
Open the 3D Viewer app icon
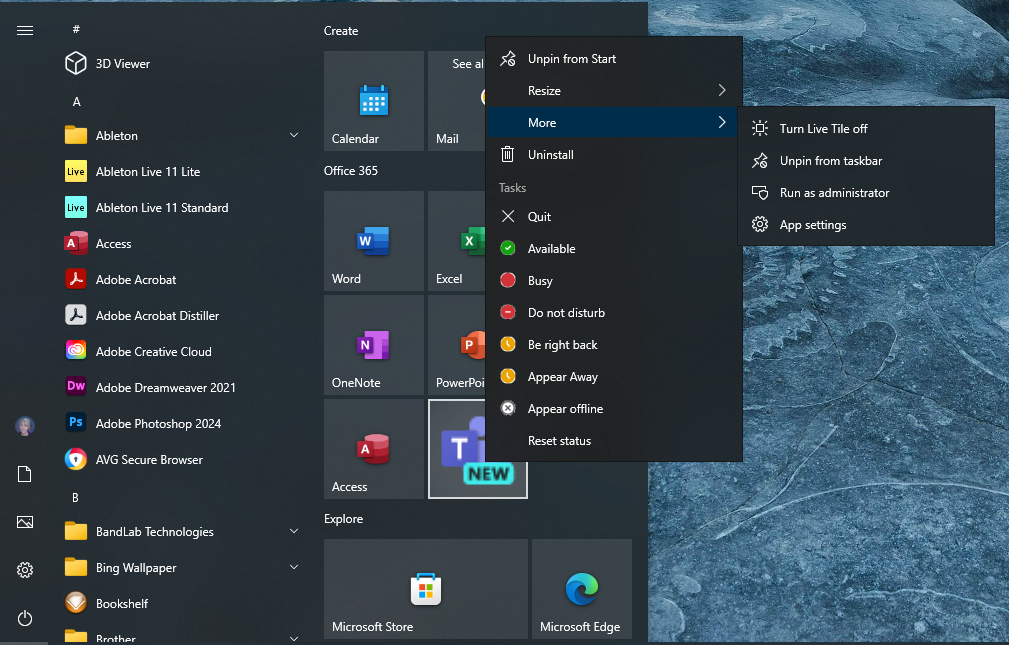[76, 63]
